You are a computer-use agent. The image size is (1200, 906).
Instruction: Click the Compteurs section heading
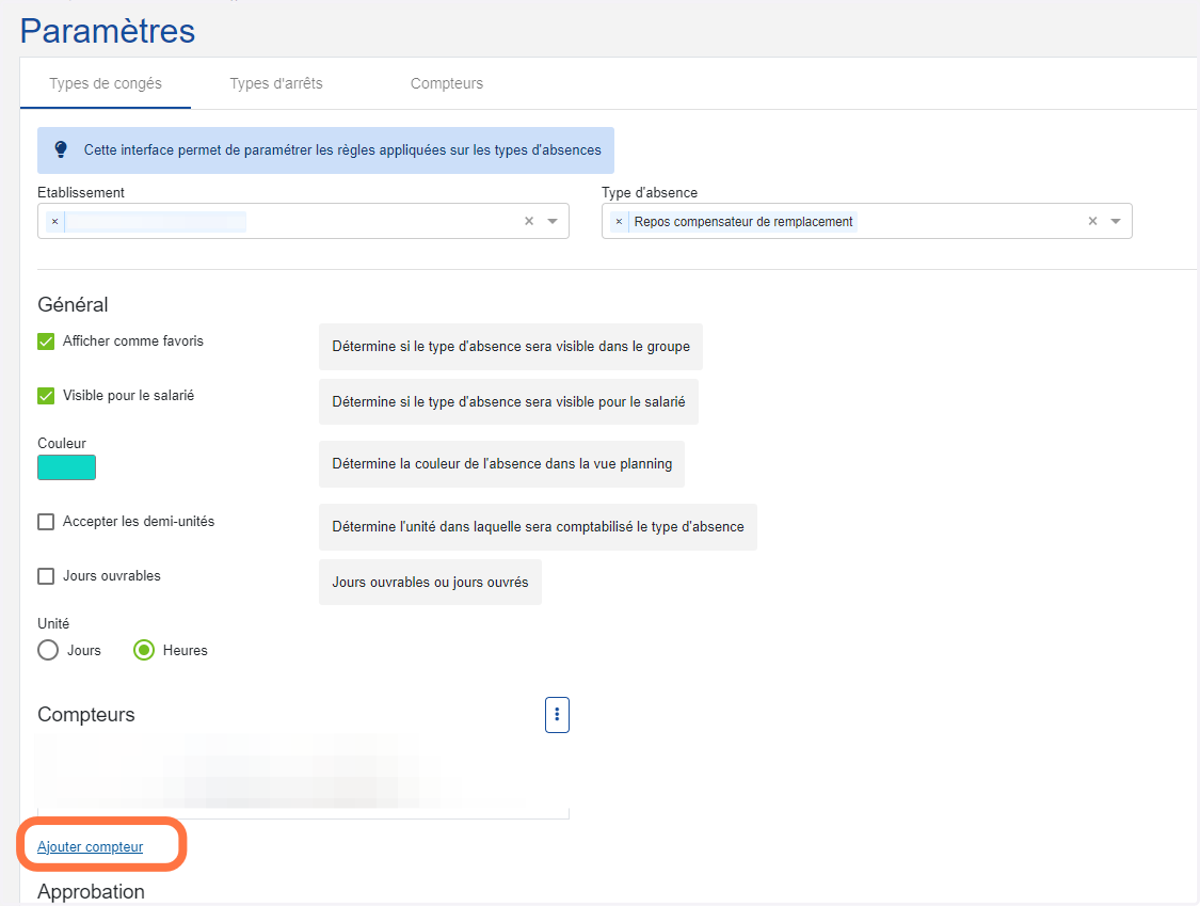click(x=86, y=715)
